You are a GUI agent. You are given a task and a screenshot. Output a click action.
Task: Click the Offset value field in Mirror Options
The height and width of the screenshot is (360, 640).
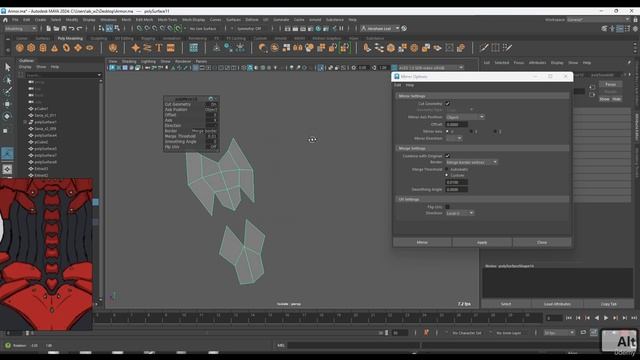pos(456,124)
